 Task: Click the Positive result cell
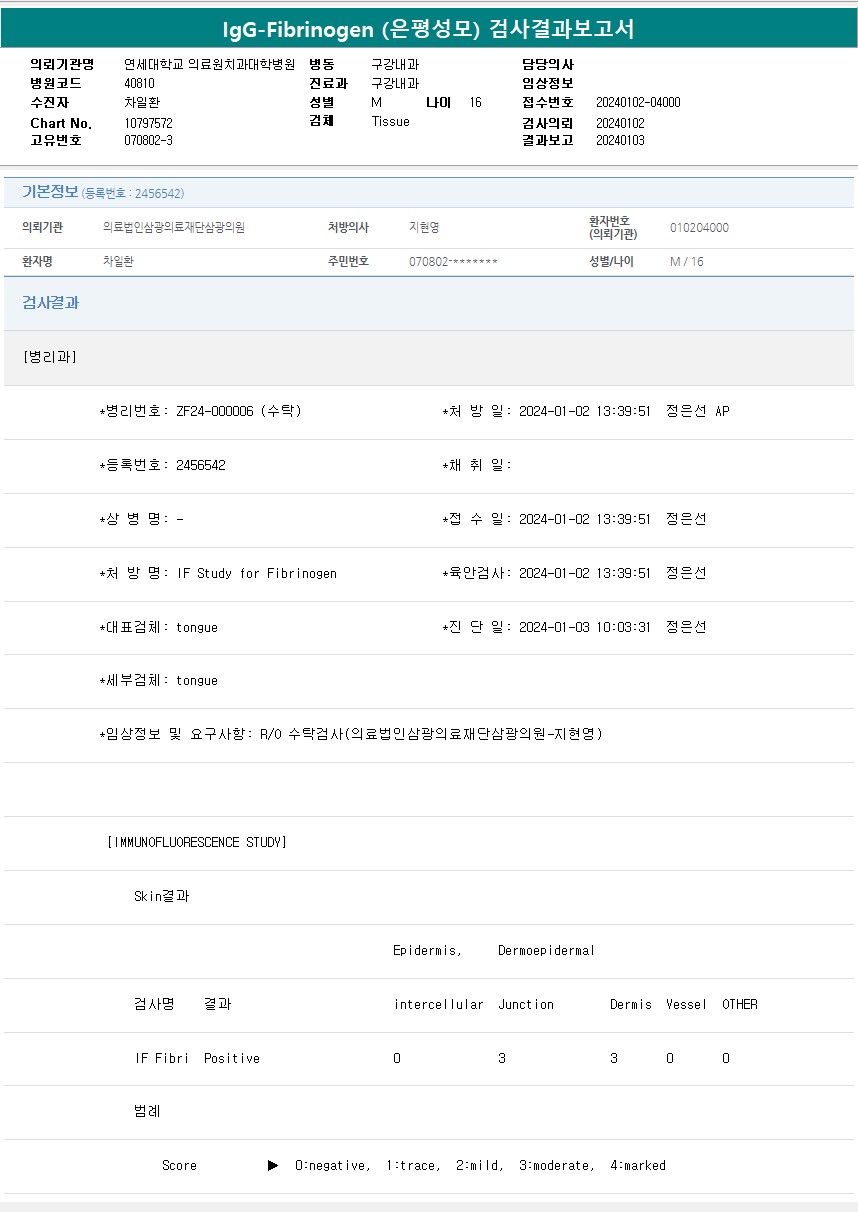click(x=232, y=1058)
